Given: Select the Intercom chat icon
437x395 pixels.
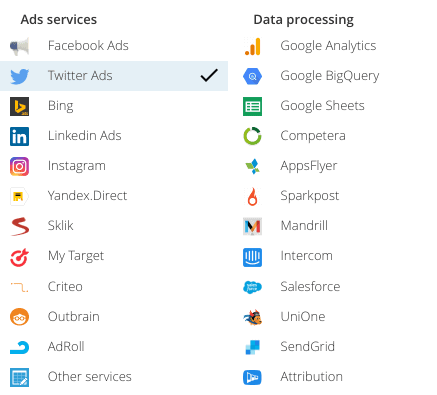Looking at the screenshot, I should [x=252, y=257].
